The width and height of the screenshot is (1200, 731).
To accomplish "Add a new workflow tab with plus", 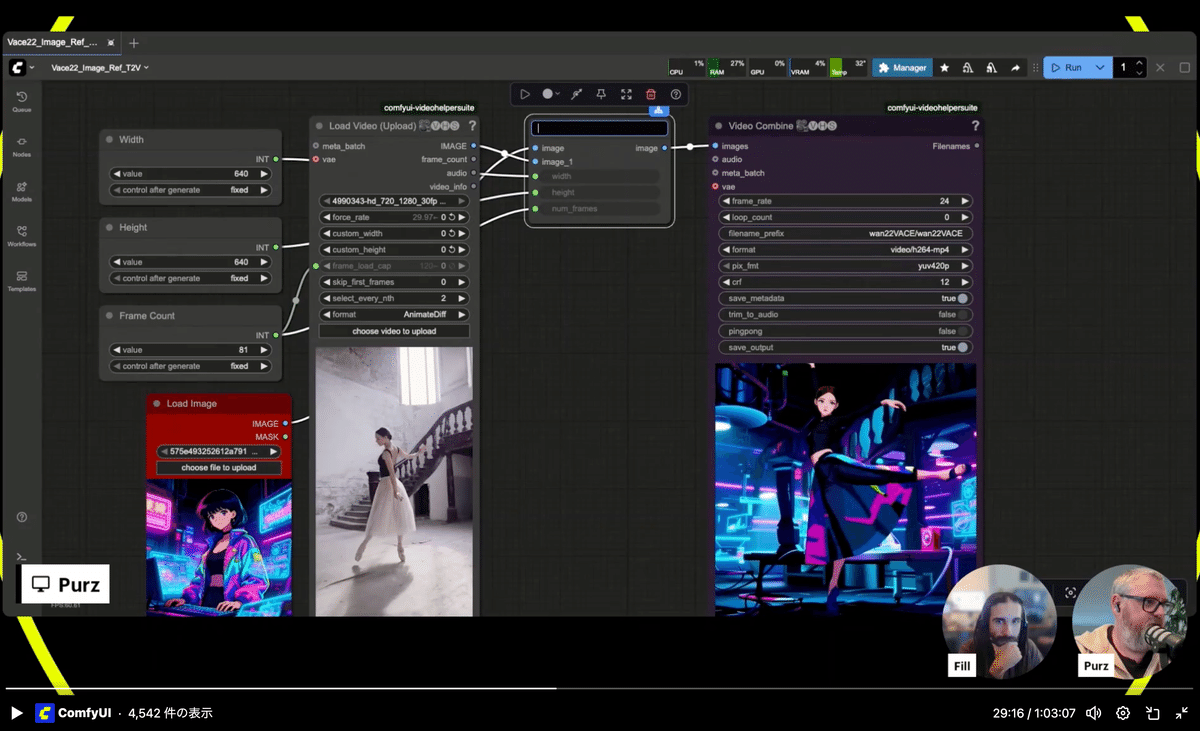I will pyautogui.click(x=134, y=43).
